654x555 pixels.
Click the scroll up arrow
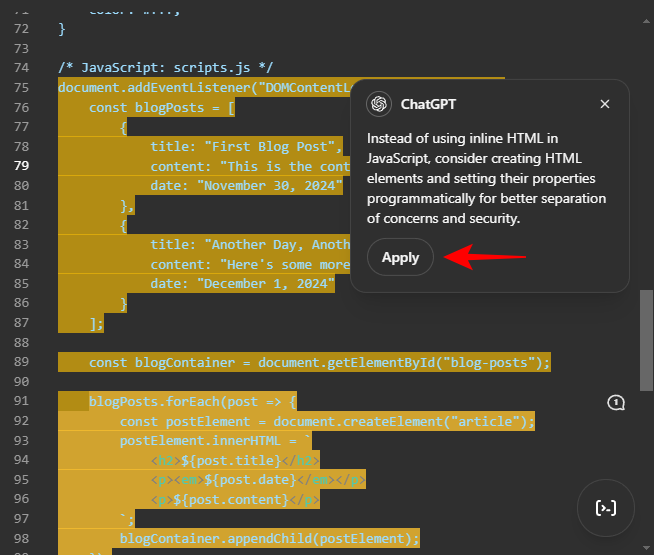pos(646,21)
